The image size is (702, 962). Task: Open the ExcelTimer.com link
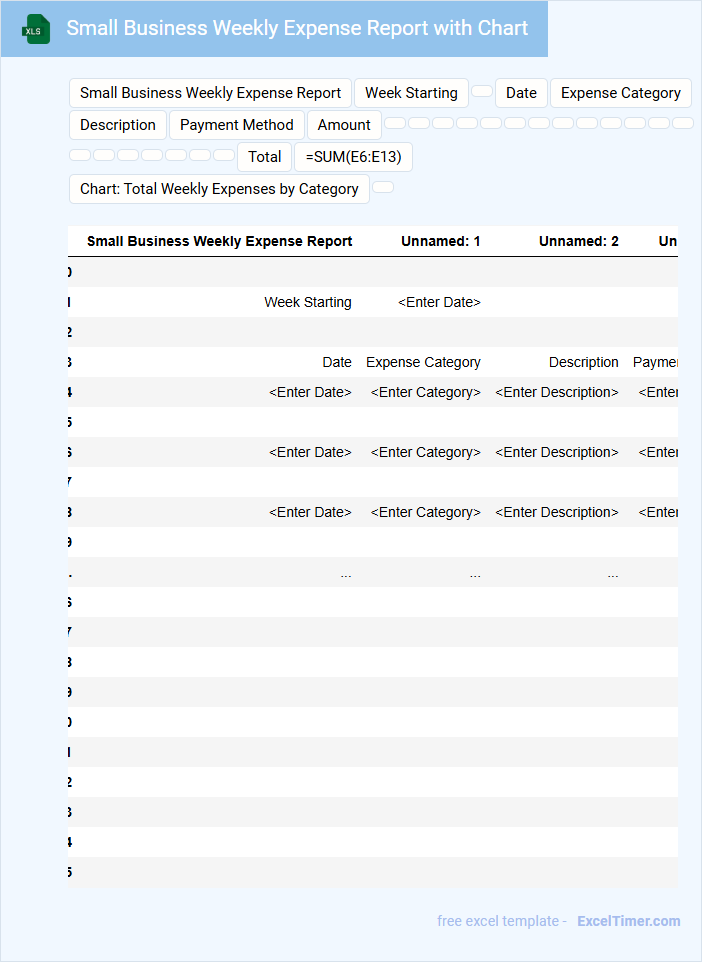(628, 921)
